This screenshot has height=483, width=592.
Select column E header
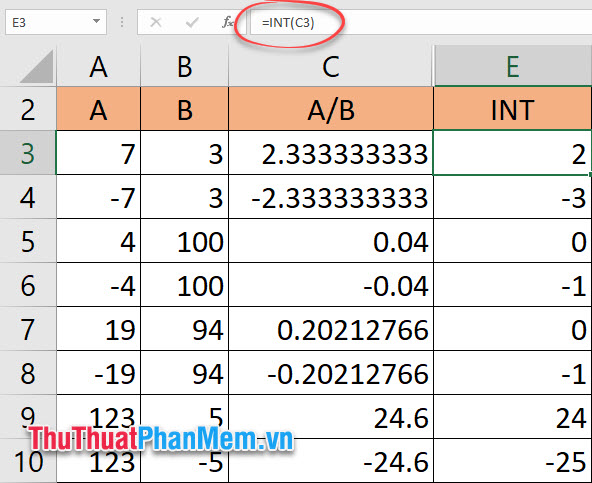(513, 66)
